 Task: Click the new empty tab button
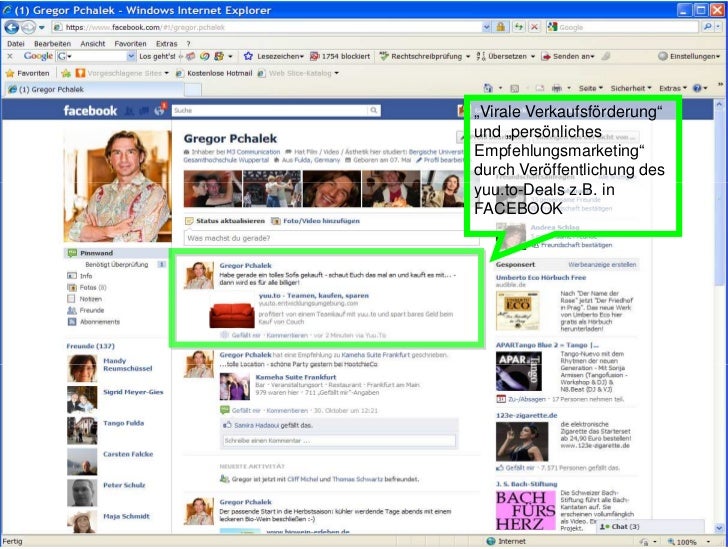pyautogui.click(x=193, y=89)
